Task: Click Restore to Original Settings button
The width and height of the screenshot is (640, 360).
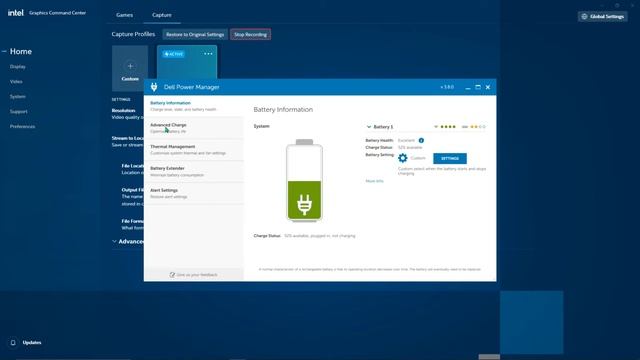Action: pyautogui.click(x=195, y=35)
